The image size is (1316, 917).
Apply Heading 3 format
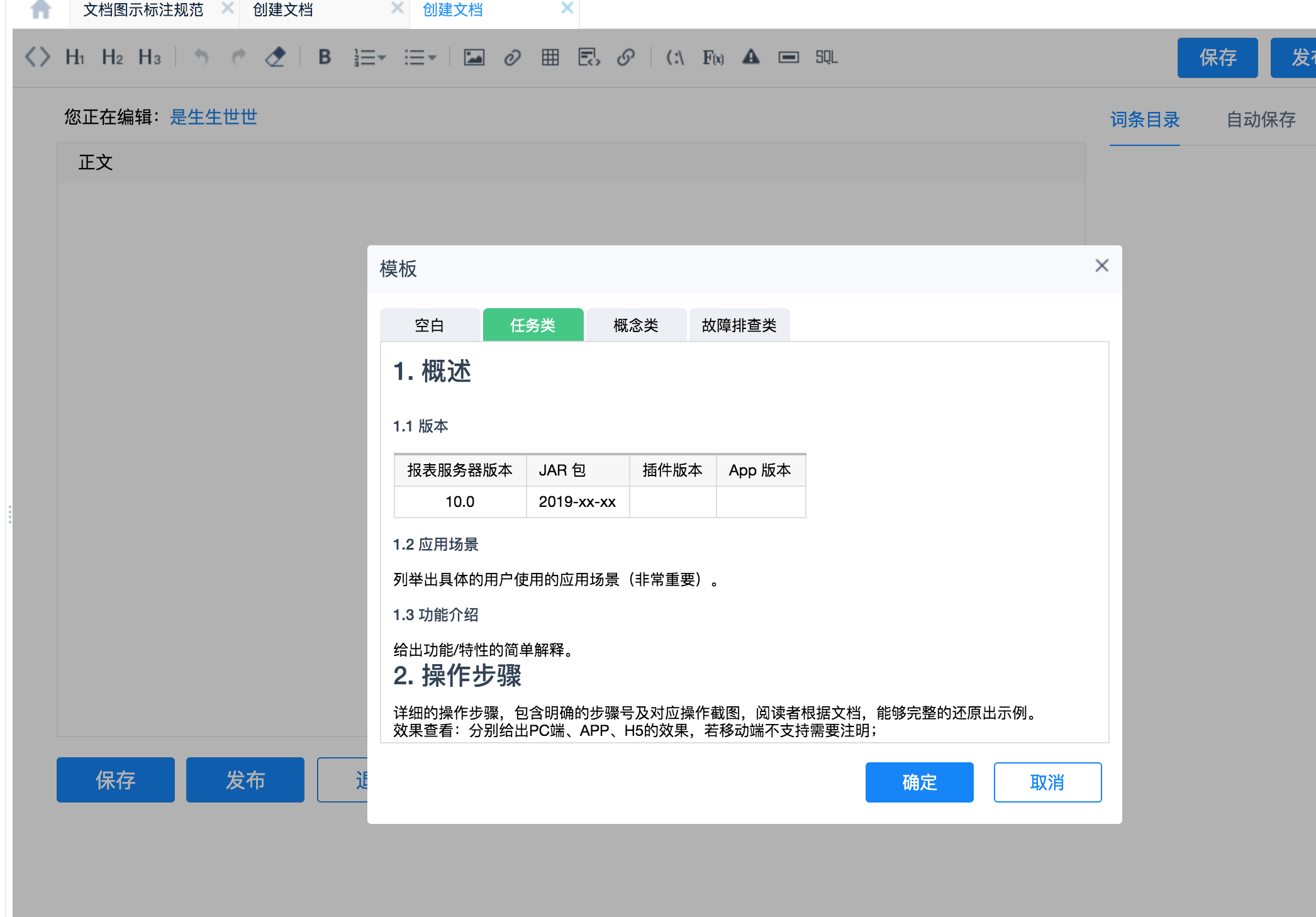[150, 57]
